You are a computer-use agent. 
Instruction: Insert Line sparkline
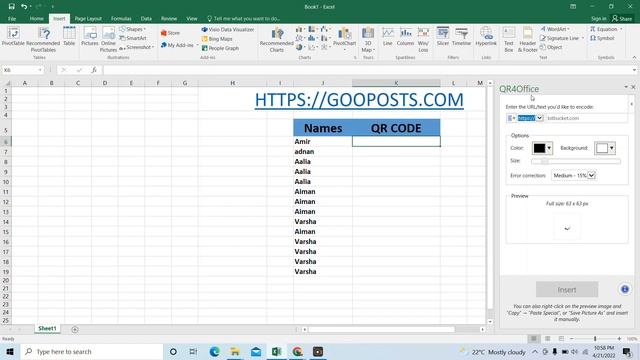(387, 37)
